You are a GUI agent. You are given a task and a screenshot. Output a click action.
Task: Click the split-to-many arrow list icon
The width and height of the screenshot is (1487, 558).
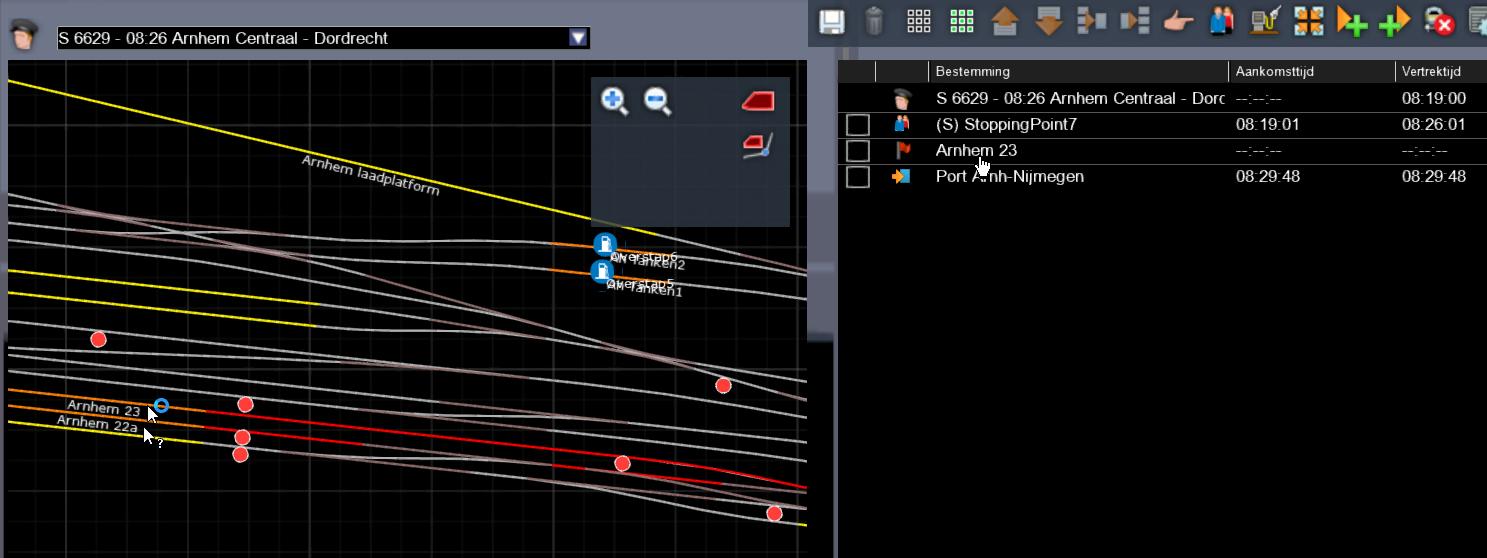1135,21
